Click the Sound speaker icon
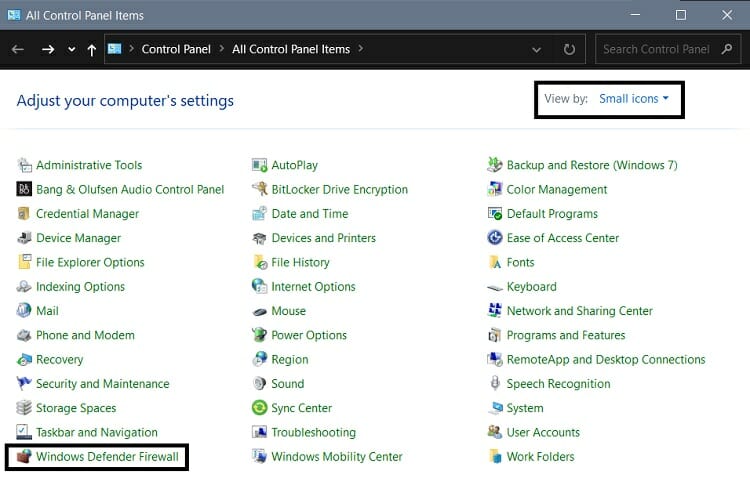 click(260, 384)
